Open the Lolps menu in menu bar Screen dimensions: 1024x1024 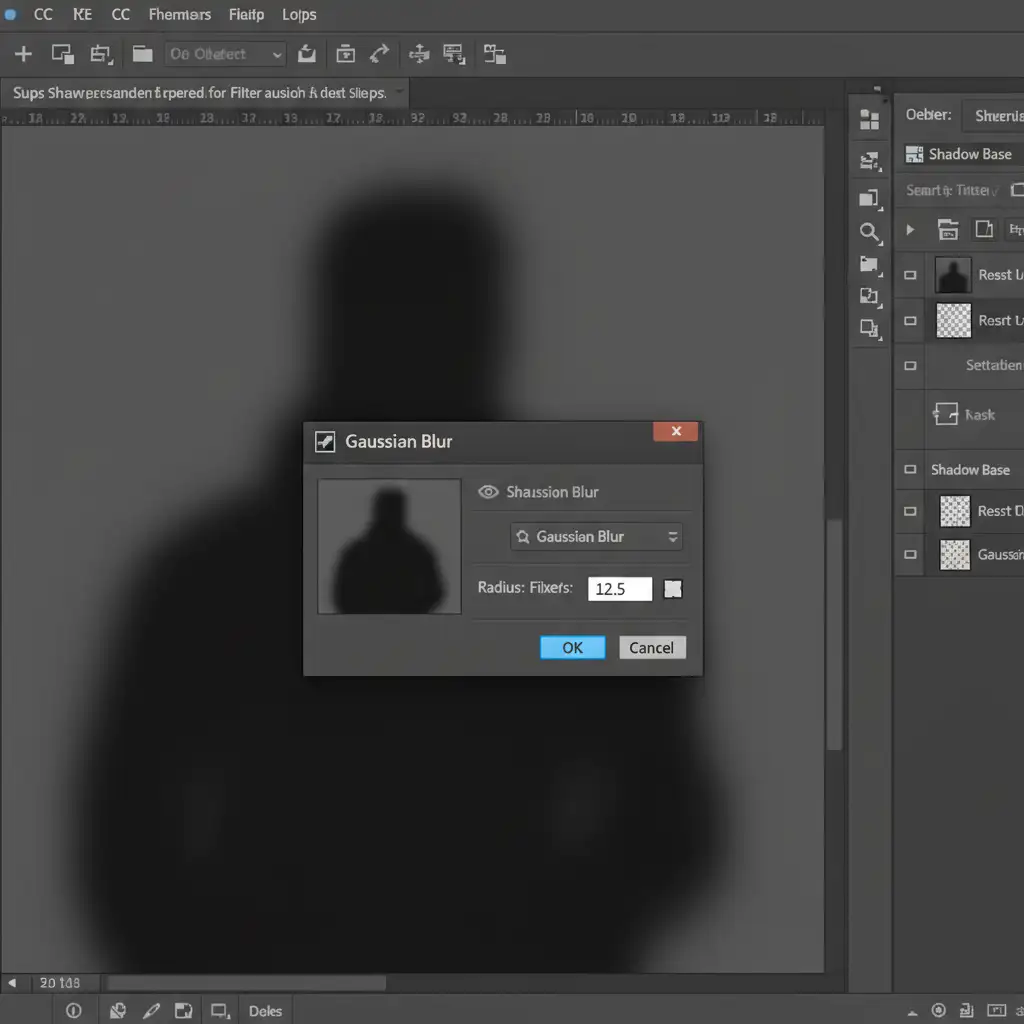click(299, 14)
